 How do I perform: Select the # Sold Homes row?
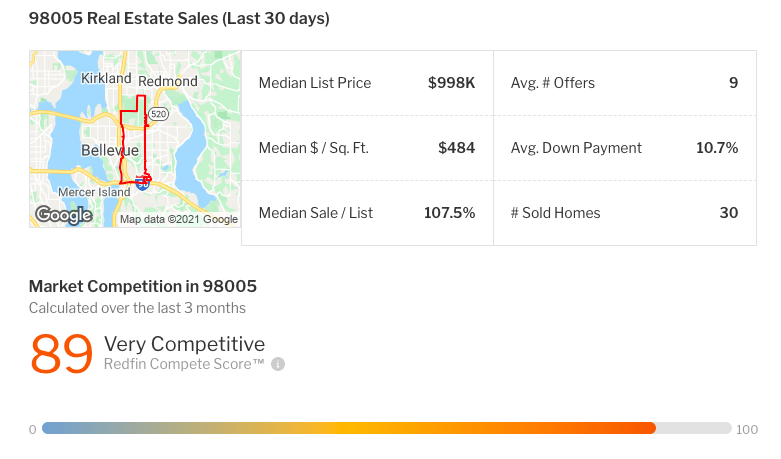tap(625, 213)
